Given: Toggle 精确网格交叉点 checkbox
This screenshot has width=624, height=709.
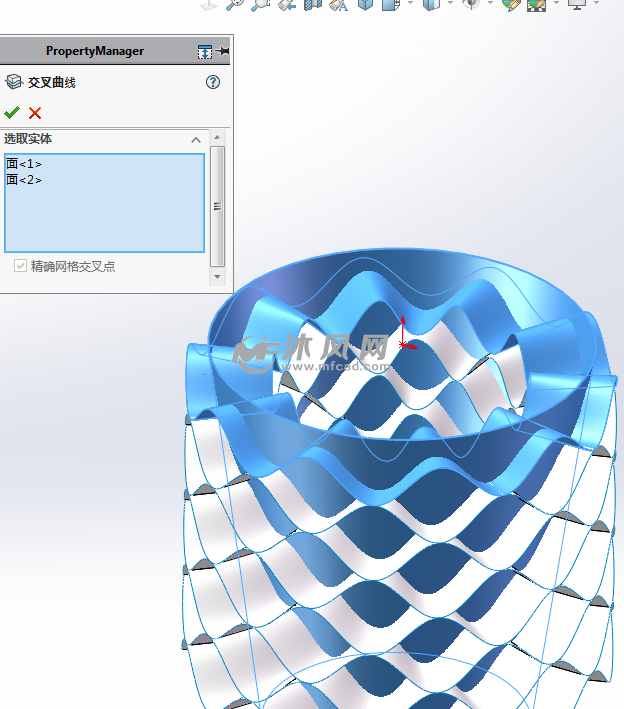Looking at the screenshot, I should click(x=20, y=265).
